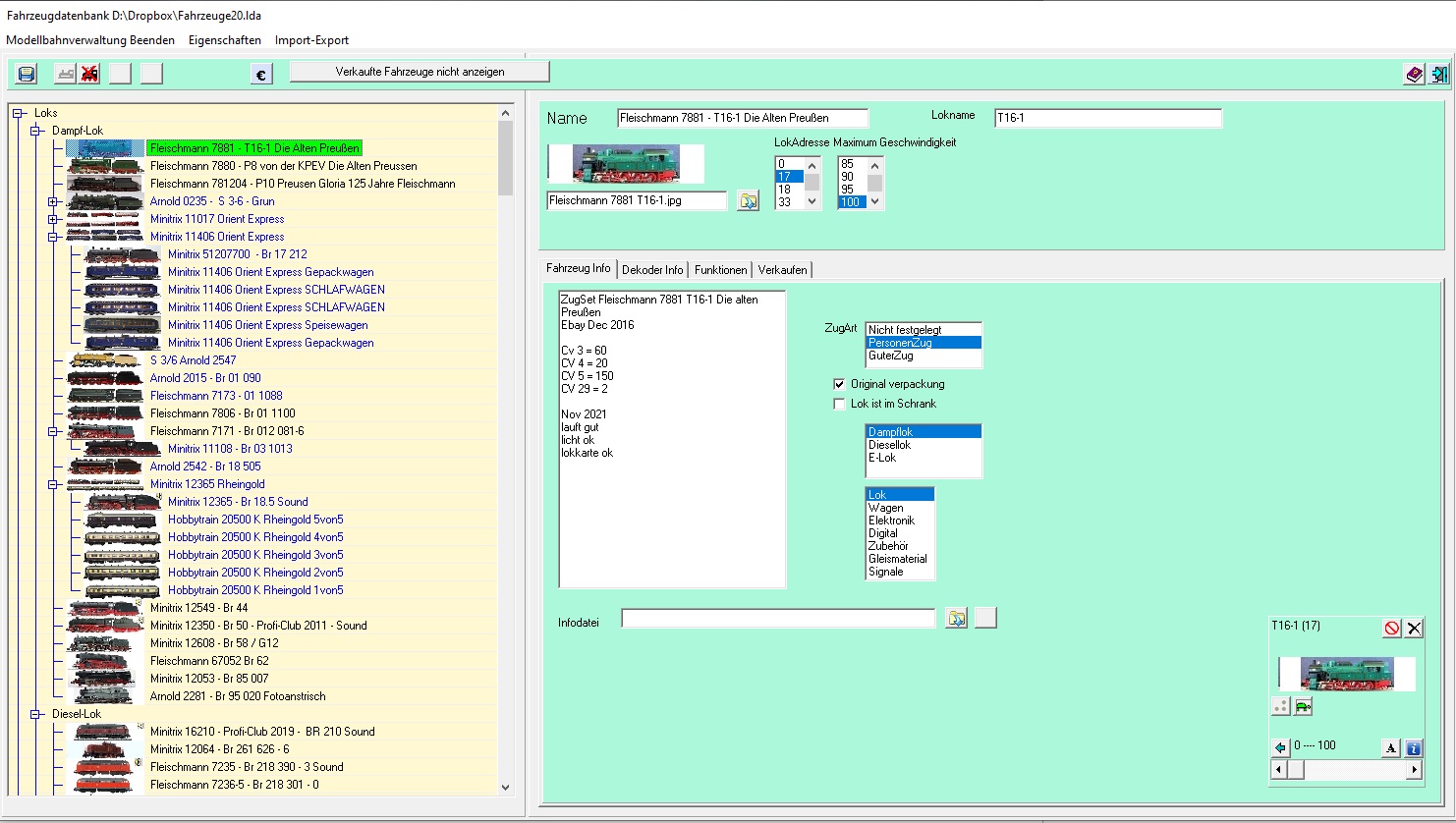The height and width of the screenshot is (823, 1456).
Task: Select 'Wagen' in category list
Action: click(900, 508)
